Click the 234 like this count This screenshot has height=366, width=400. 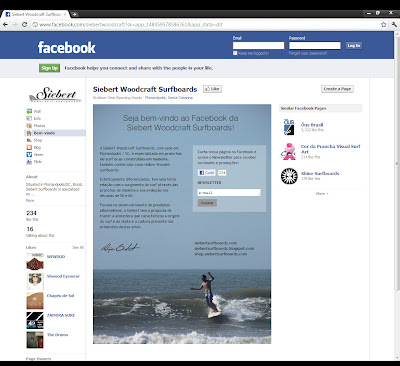(32, 216)
